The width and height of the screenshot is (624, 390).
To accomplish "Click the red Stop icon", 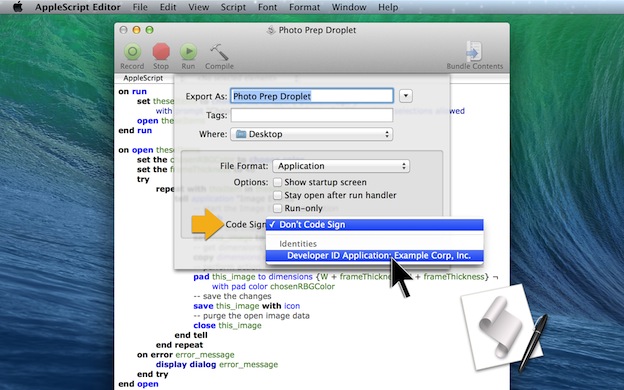I will [161, 52].
